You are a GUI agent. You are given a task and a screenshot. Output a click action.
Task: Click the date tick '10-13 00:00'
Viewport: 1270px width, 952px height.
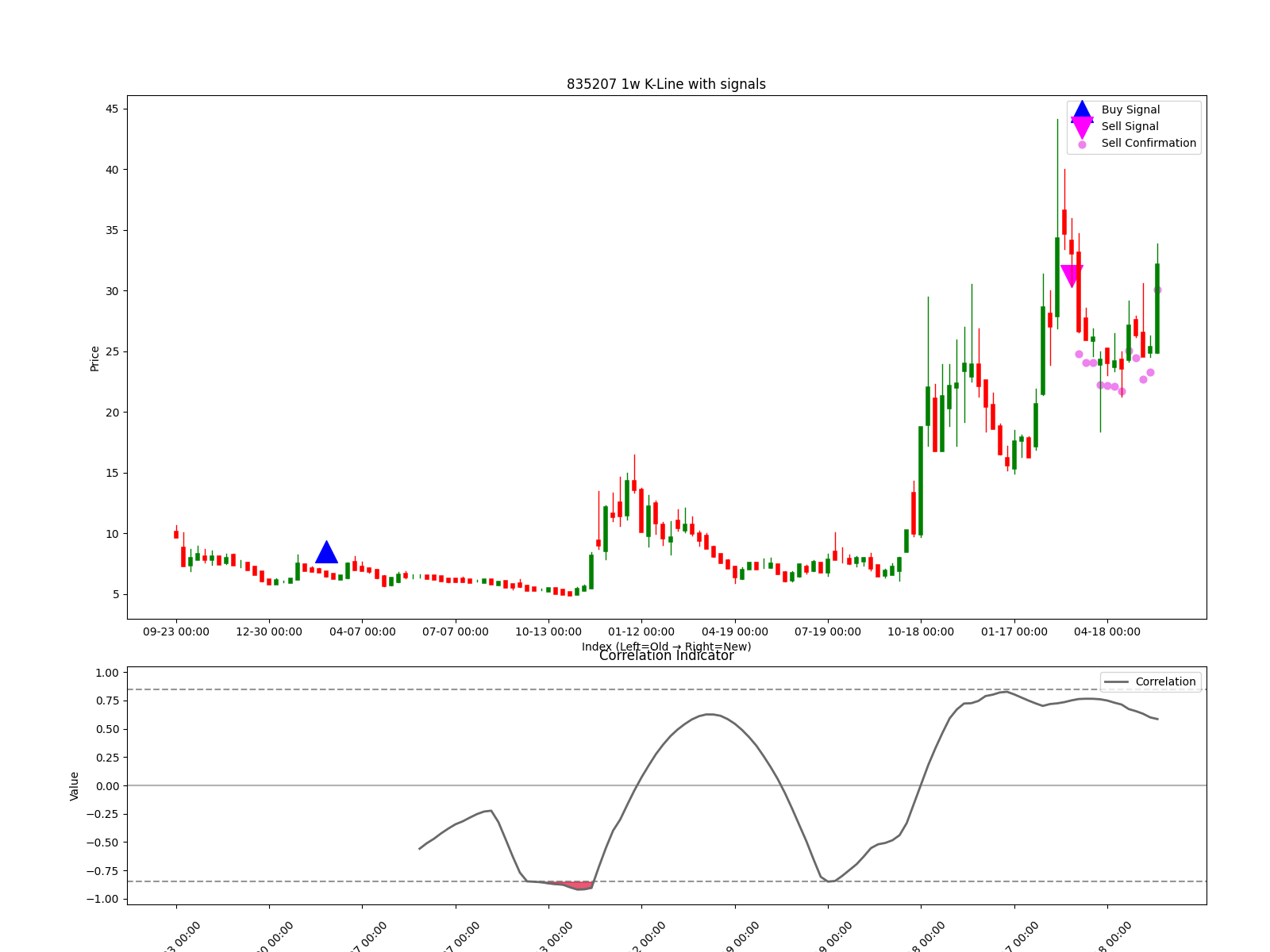[x=548, y=631]
